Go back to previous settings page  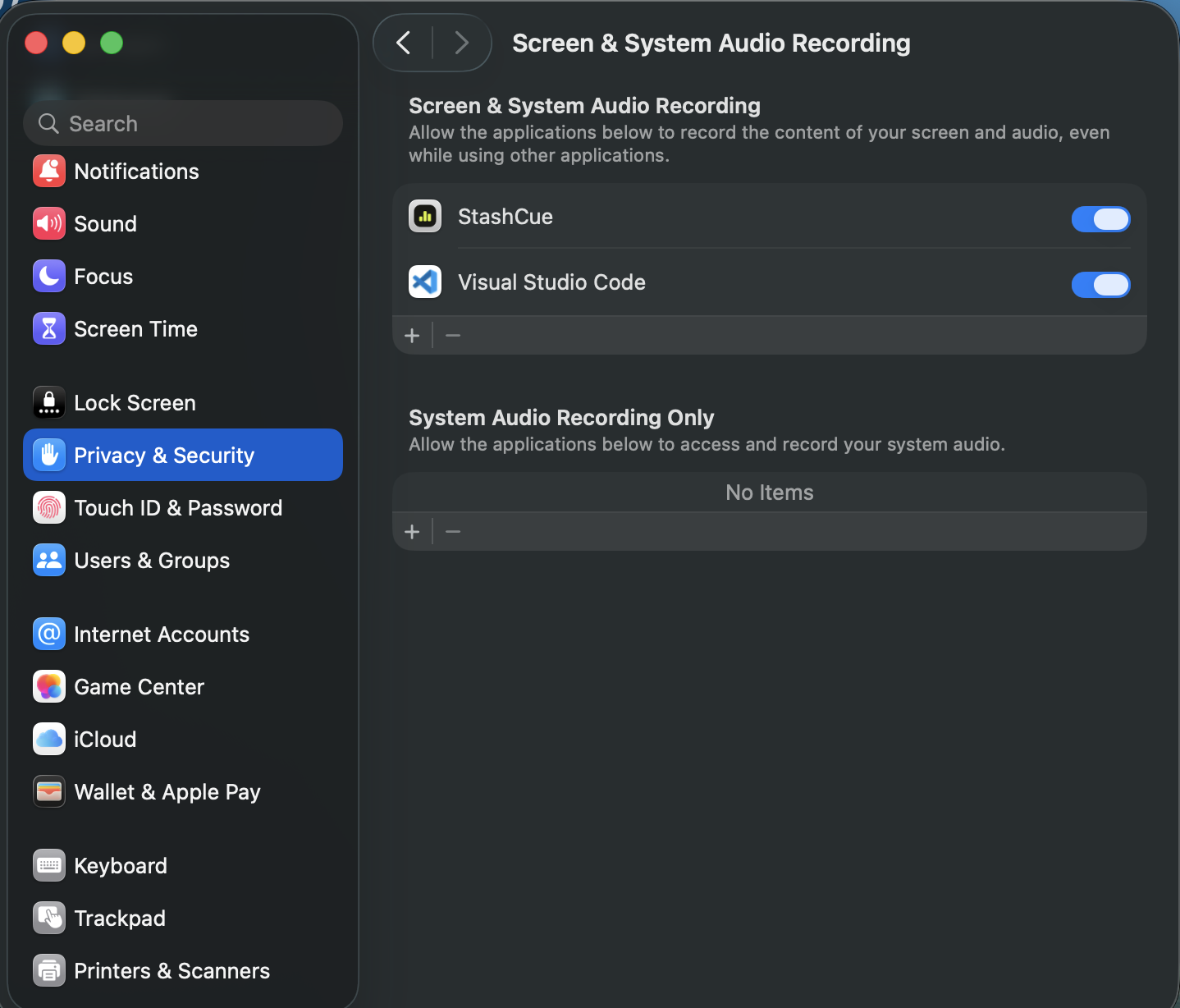pyautogui.click(x=404, y=43)
